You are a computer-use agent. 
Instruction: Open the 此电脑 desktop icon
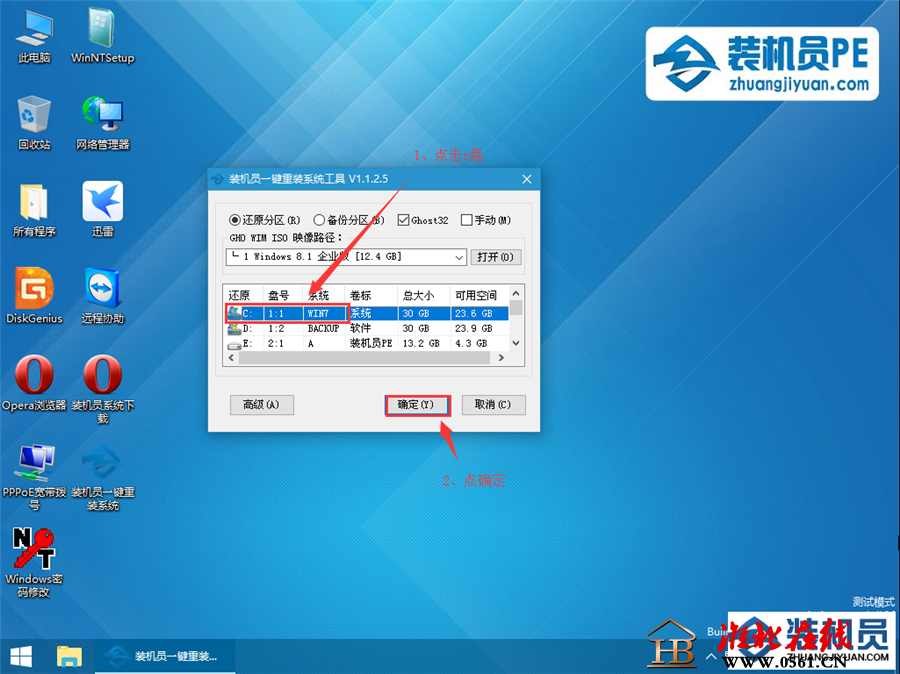[x=34, y=36]
